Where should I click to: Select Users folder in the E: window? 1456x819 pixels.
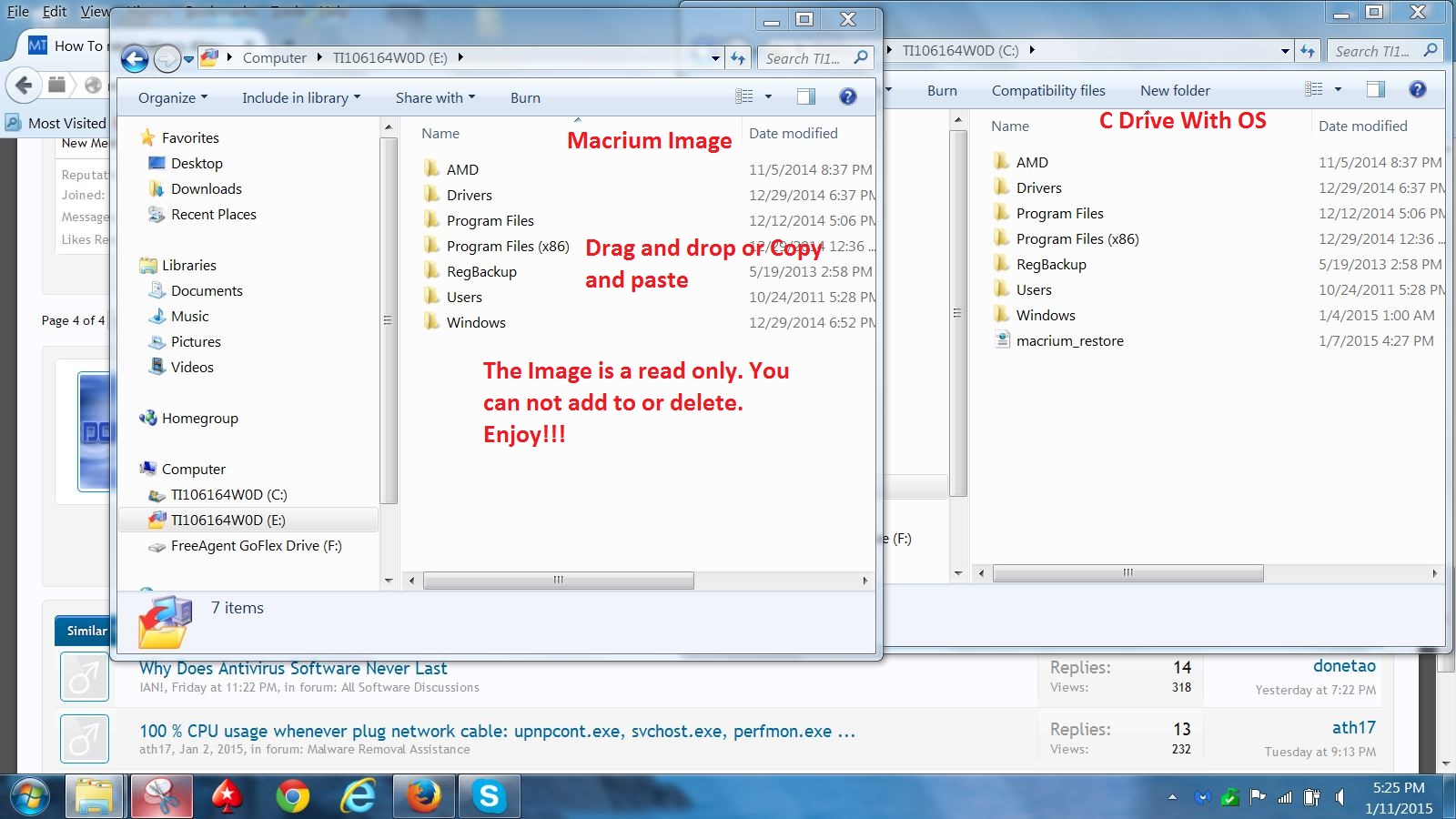click(x=464, y=297)
